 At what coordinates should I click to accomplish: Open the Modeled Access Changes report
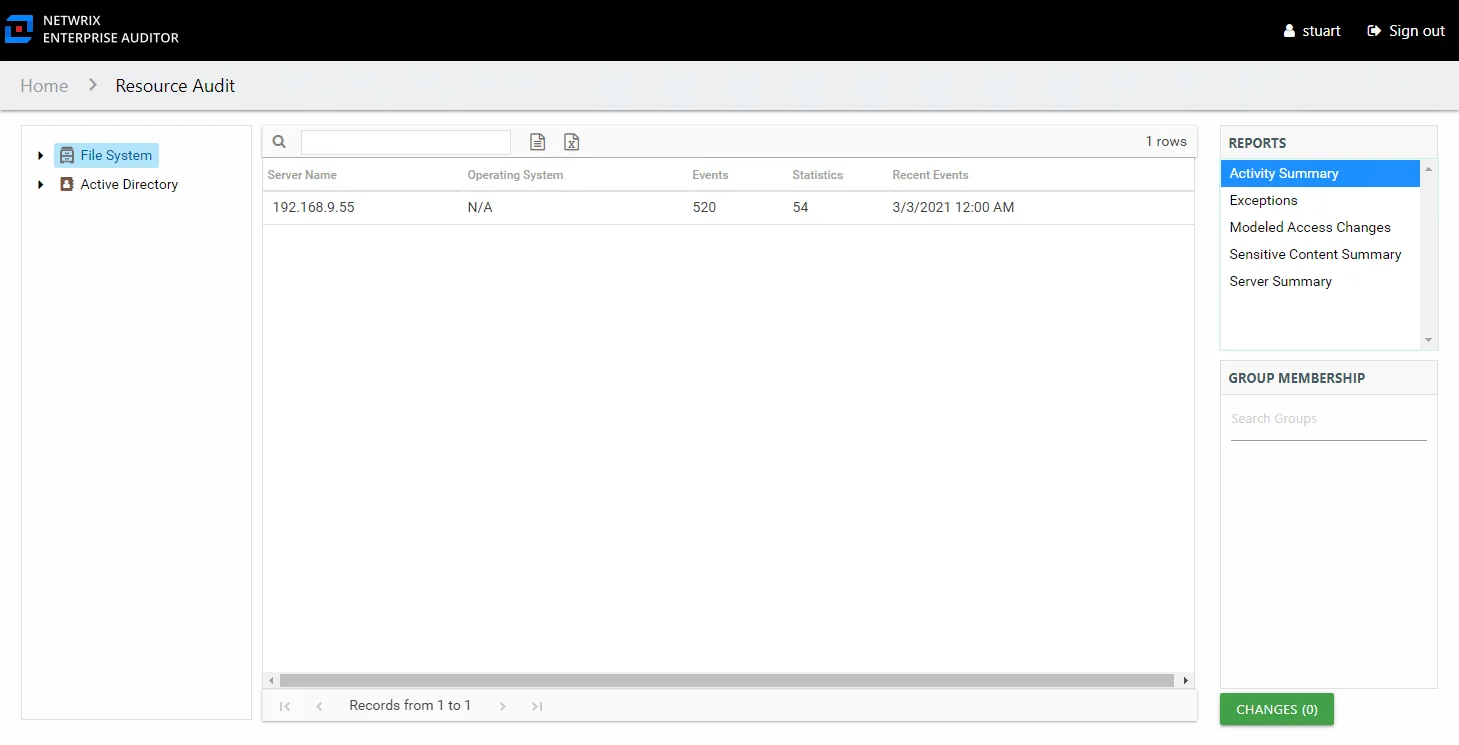tap(1320, 227)
